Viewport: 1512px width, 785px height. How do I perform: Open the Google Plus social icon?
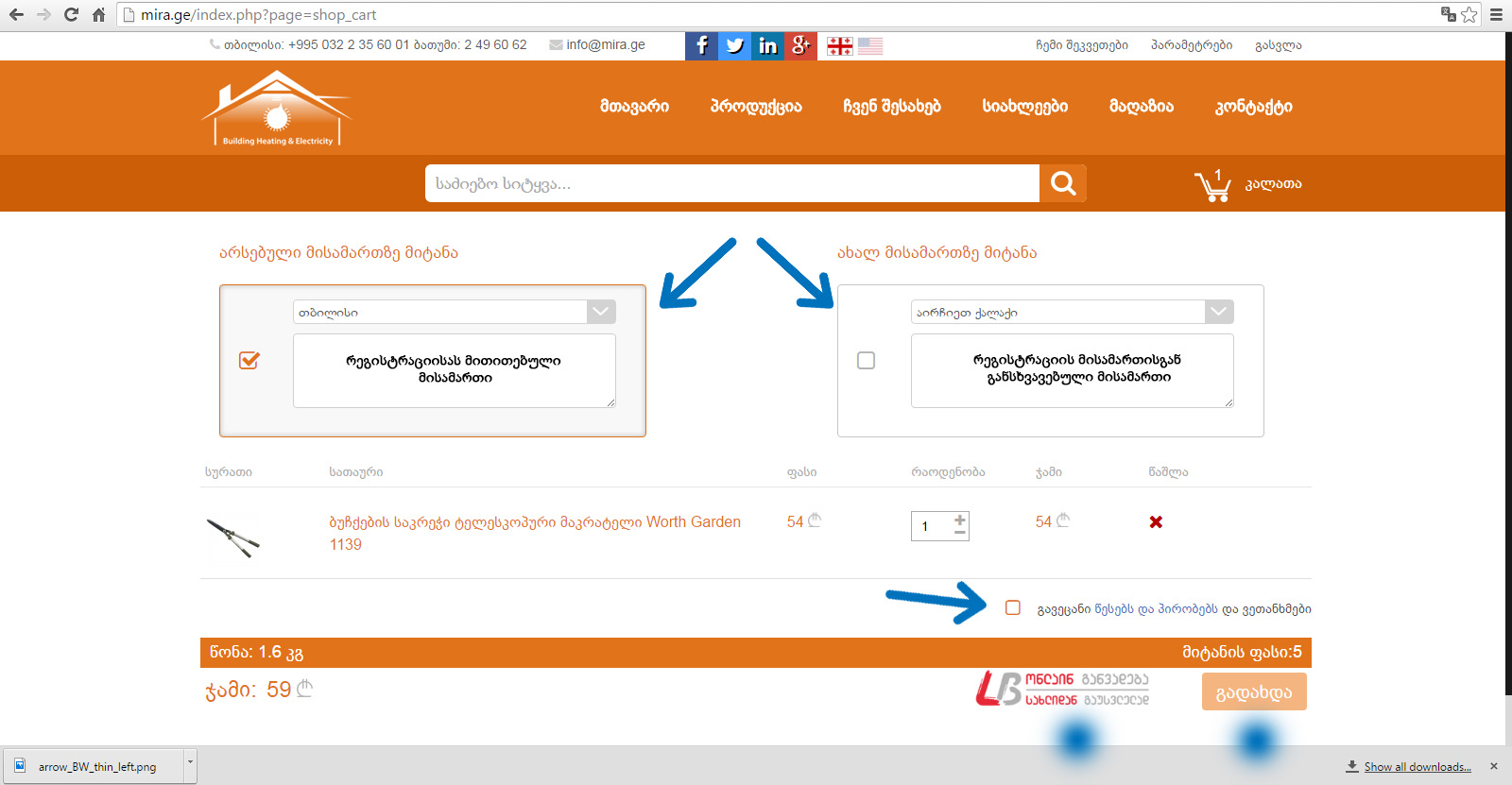(x=800, y=45)
